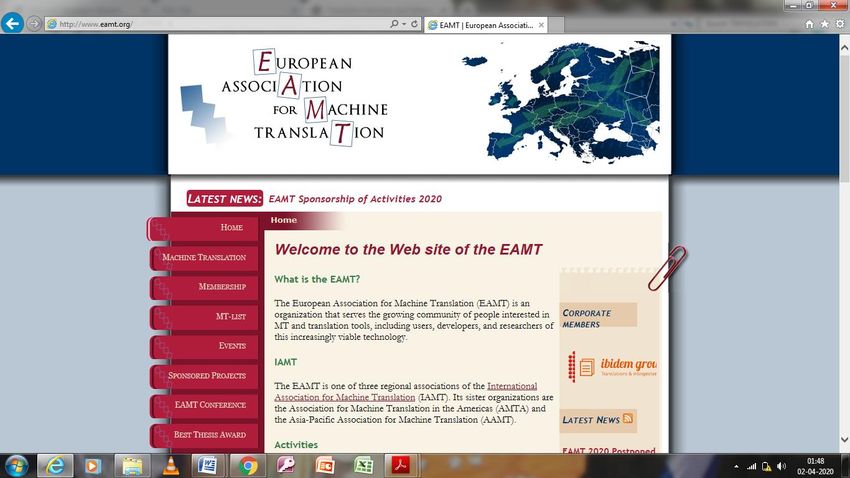Image resolution: width=850 pixels, height=478 pixels.
Task: Follow International Association for Machine Translation link
Action: tap(405, 391)
